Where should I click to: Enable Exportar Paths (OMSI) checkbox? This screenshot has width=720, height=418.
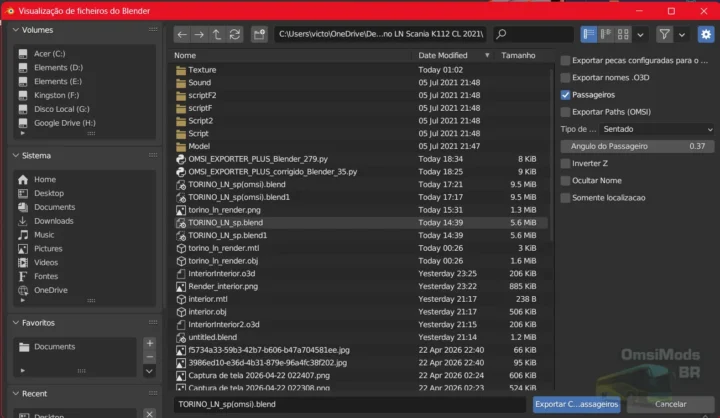point(566,112)
